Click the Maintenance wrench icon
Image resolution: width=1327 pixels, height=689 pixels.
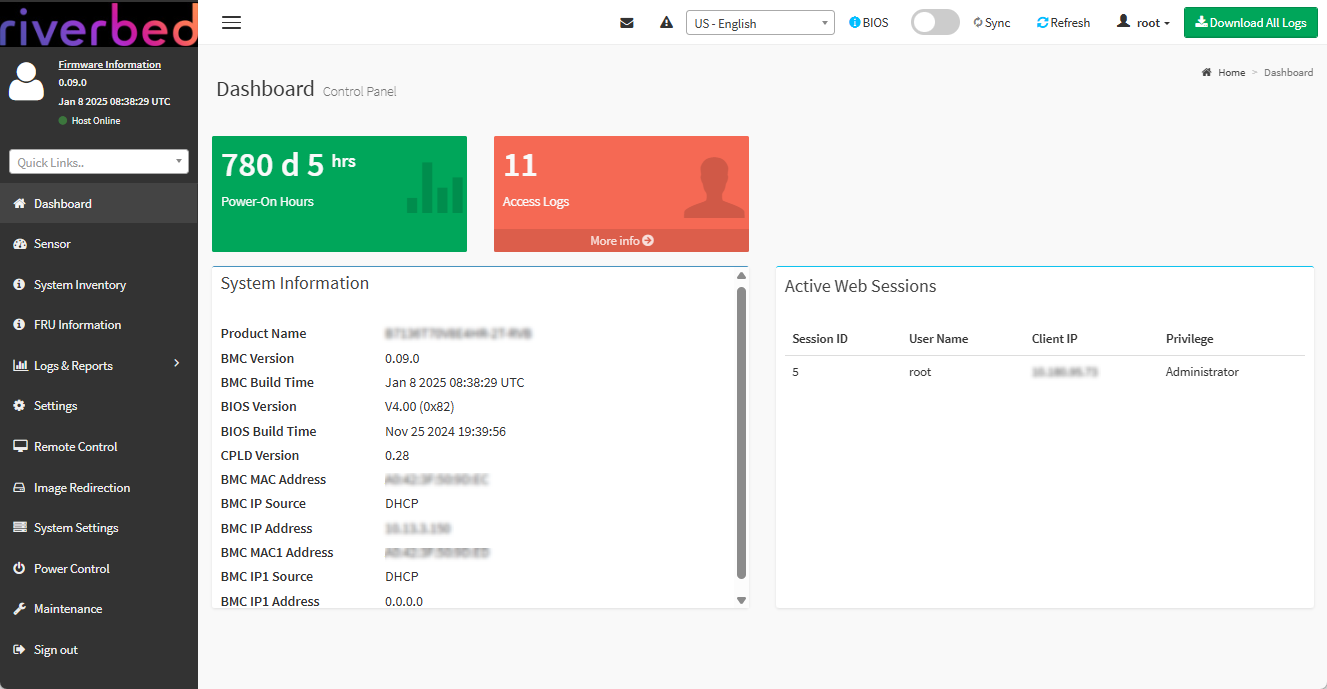pos(19,609)
